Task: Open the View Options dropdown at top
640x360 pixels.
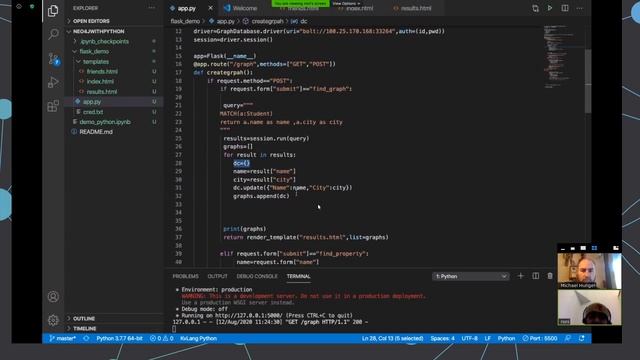Action: point(346,3)
